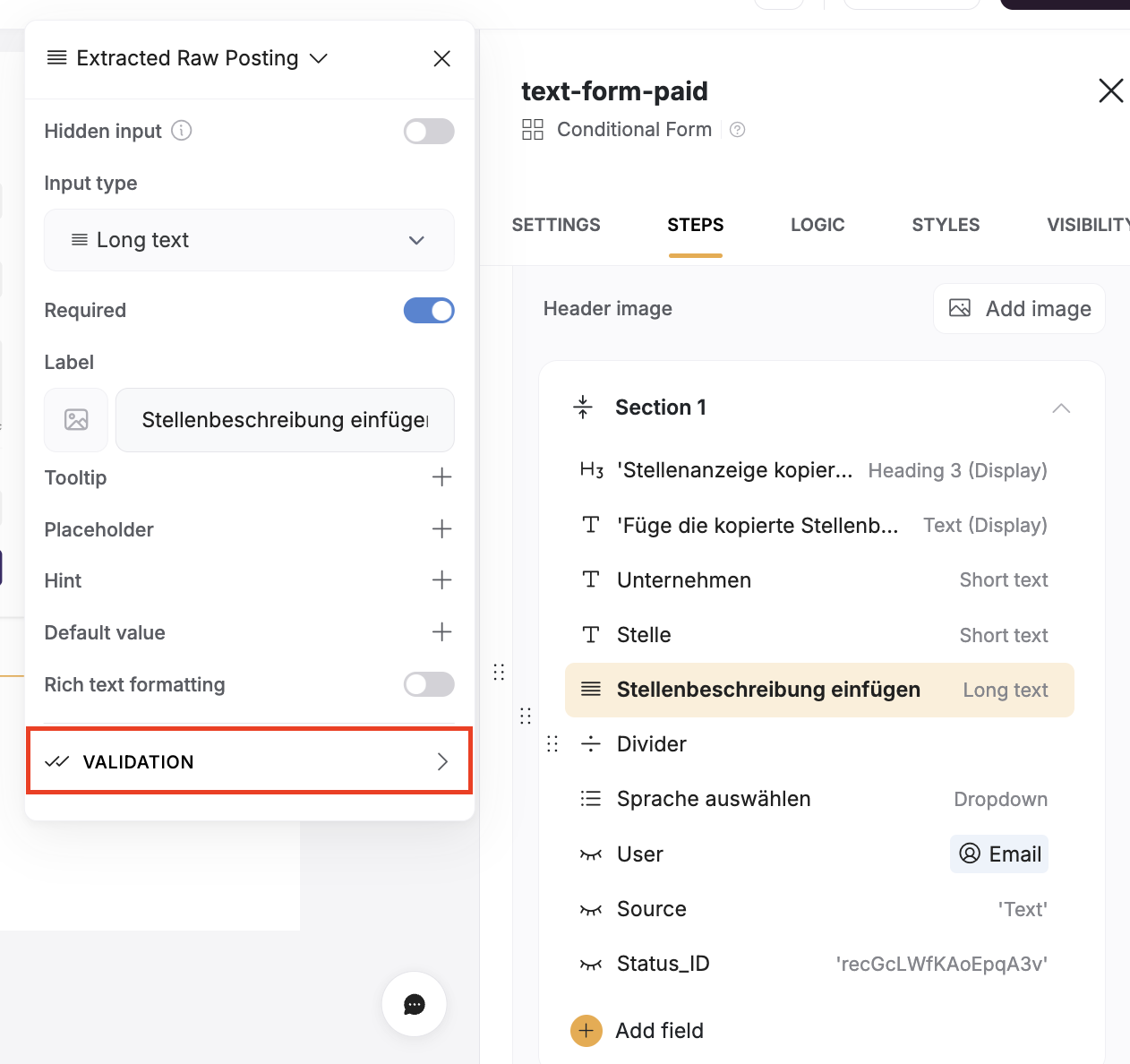Viewport: 1130px width, 1064px height.
Task: Click the Conditional Form help icon
Action: tap(738, 130)
